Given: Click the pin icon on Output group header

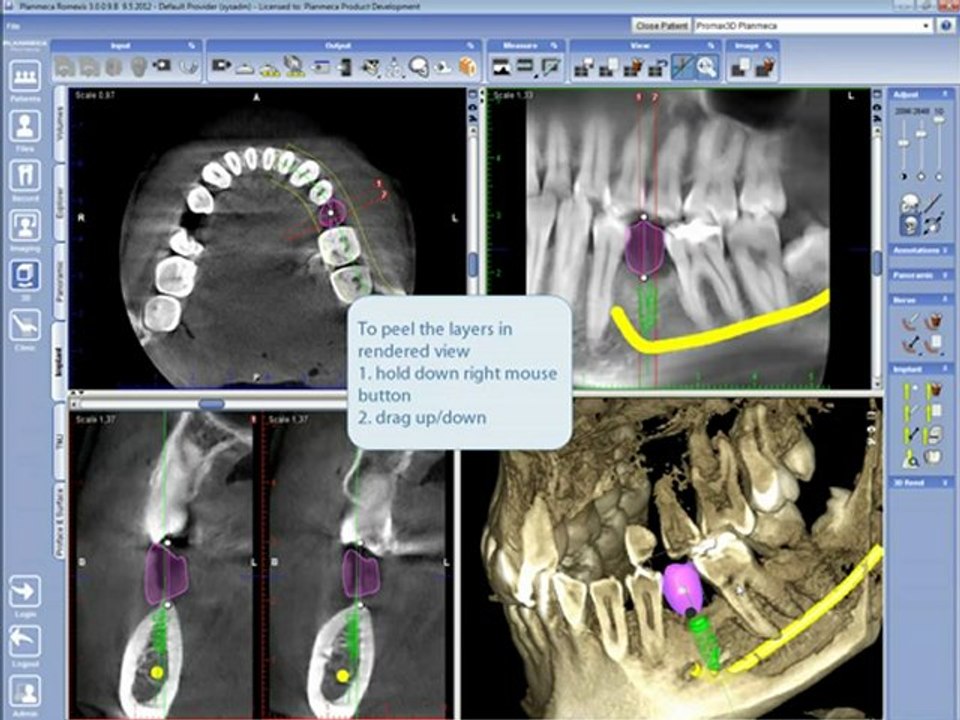Looking at the screenshot, I should click(x=470, y=45).
